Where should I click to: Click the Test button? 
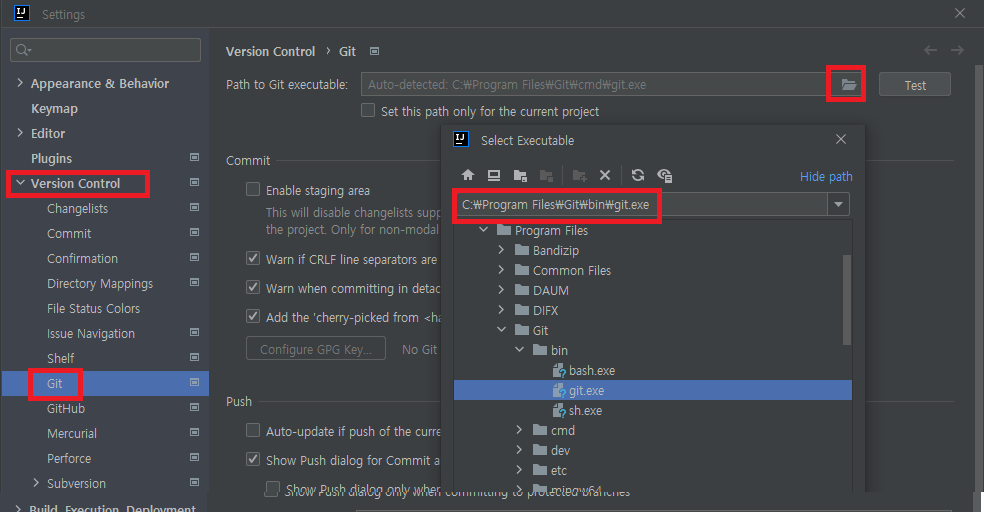point(914,85)
